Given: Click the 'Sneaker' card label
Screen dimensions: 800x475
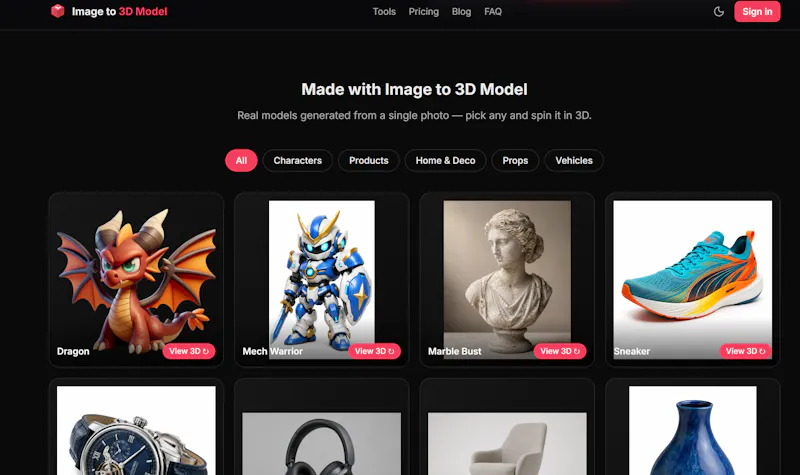Looking at the screenshot, I should pos(632,352).
